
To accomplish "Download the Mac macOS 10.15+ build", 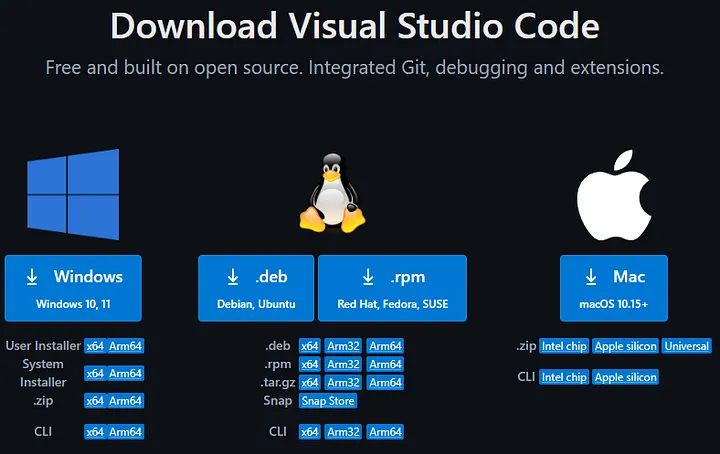I will [614, 288].
